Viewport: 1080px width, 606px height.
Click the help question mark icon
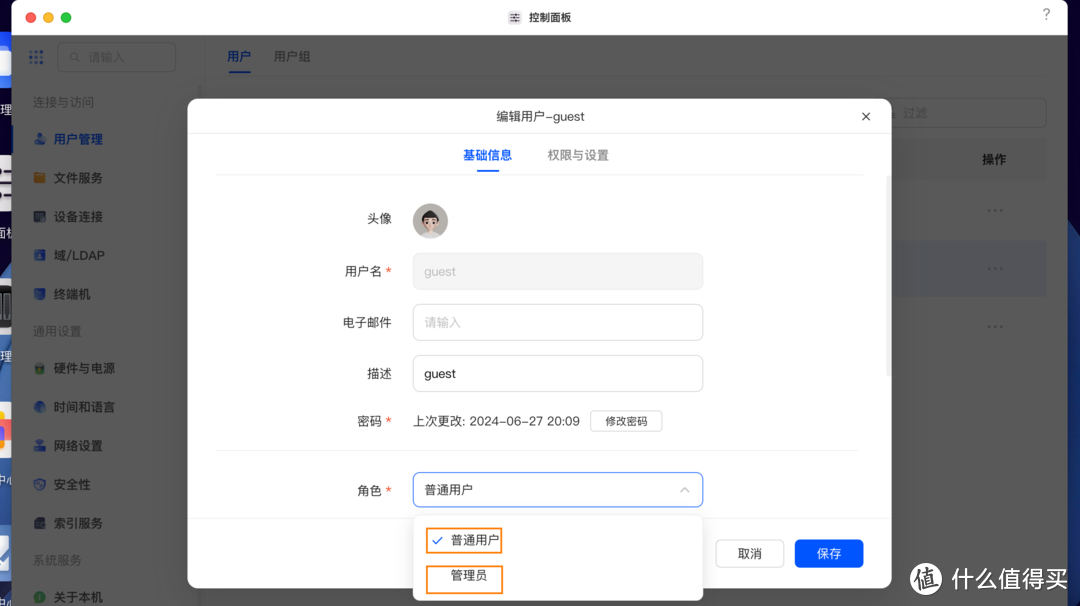click(x=1046, y=15)
